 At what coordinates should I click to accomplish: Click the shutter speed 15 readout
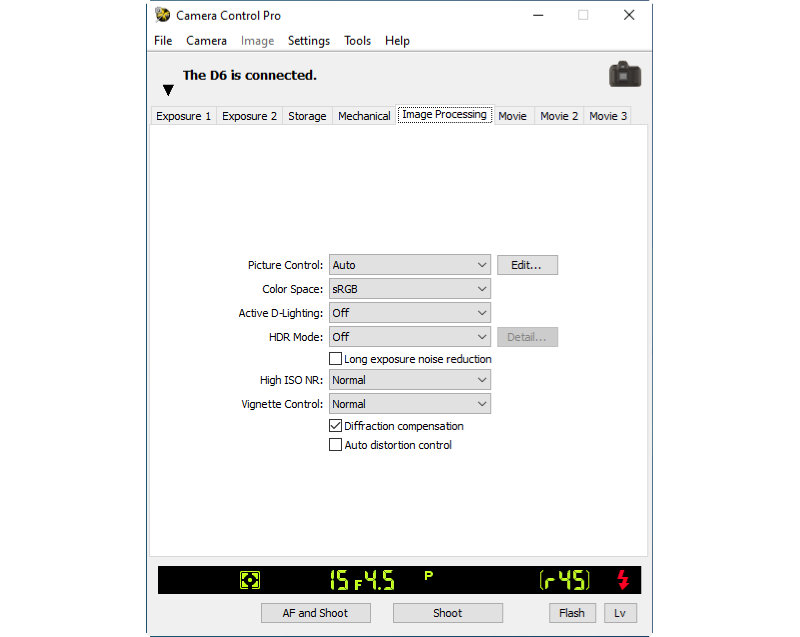[x=339, y=580]
